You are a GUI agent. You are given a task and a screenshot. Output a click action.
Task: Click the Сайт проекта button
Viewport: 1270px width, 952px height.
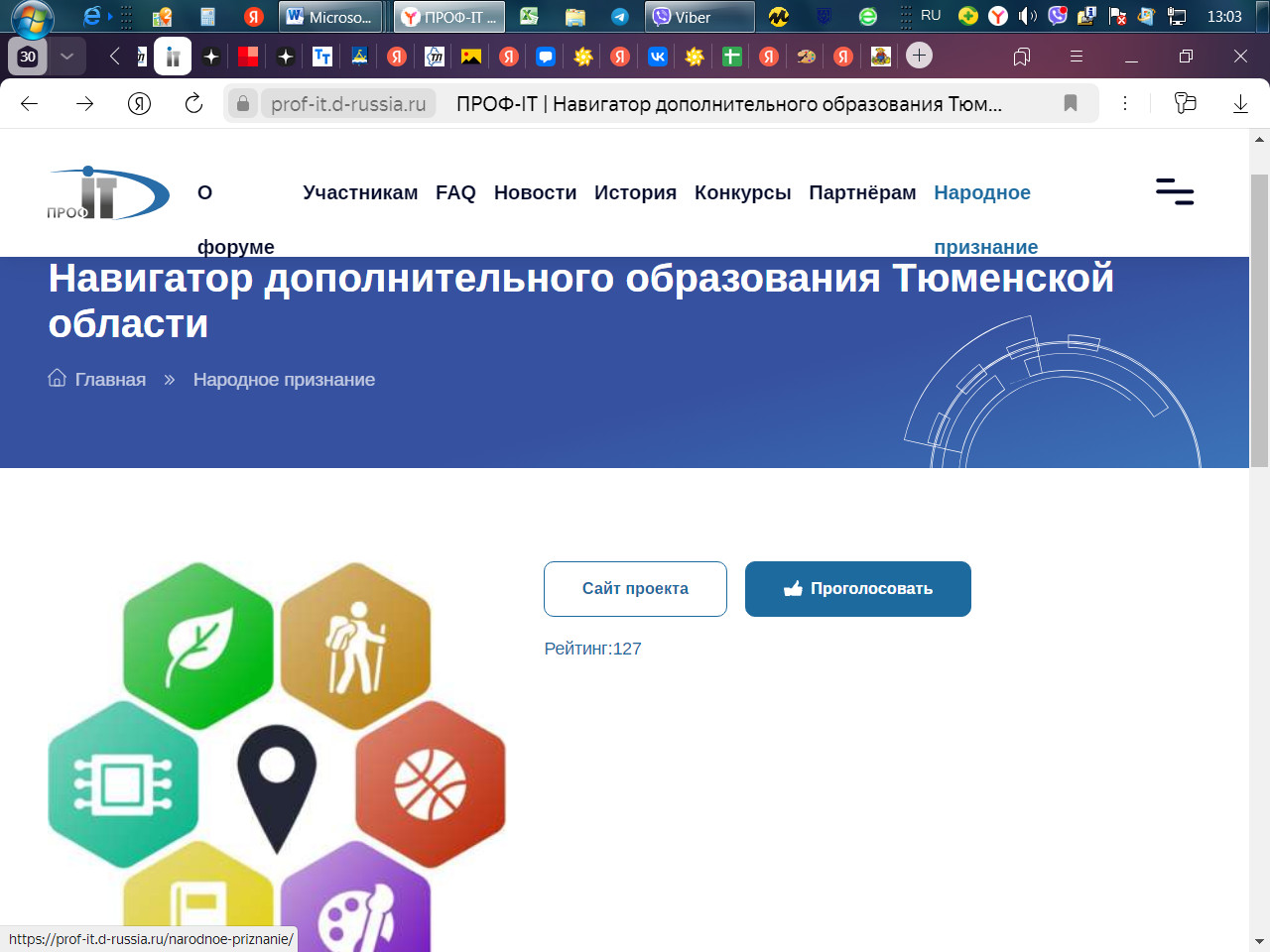point(635,588)
